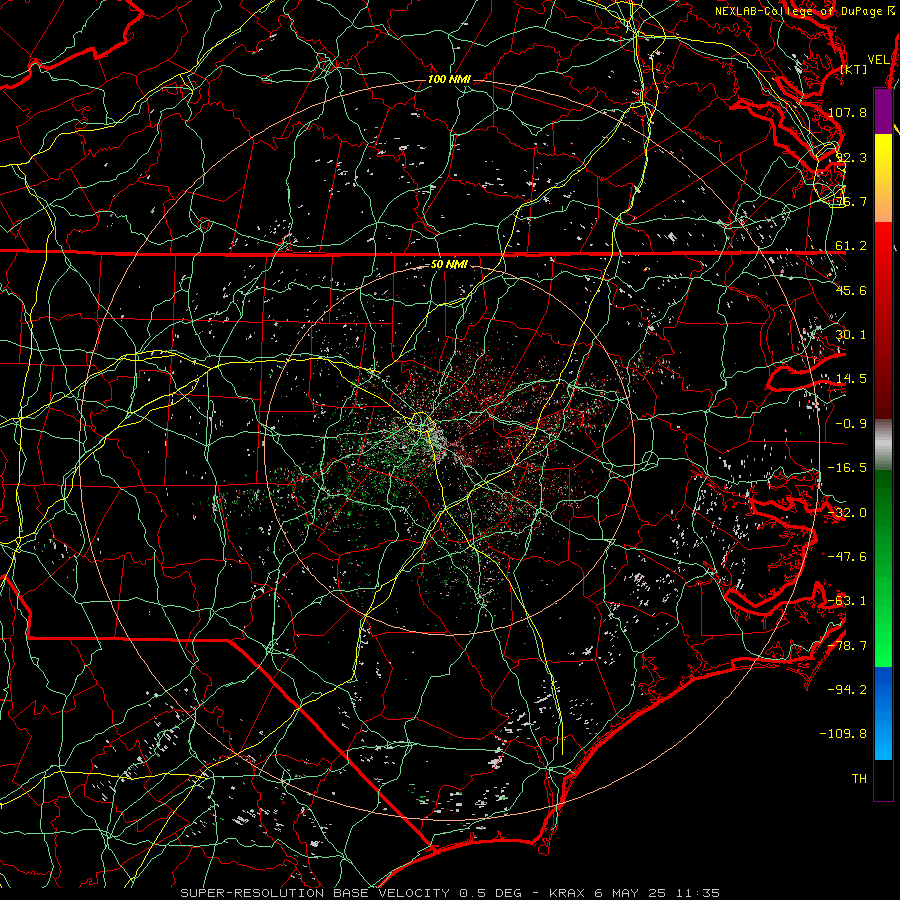Image resolution: width=900 pixels, height=900 pixels.
Task: Click the '100 NMI' range ring label
Action: (x=449, y=79)
